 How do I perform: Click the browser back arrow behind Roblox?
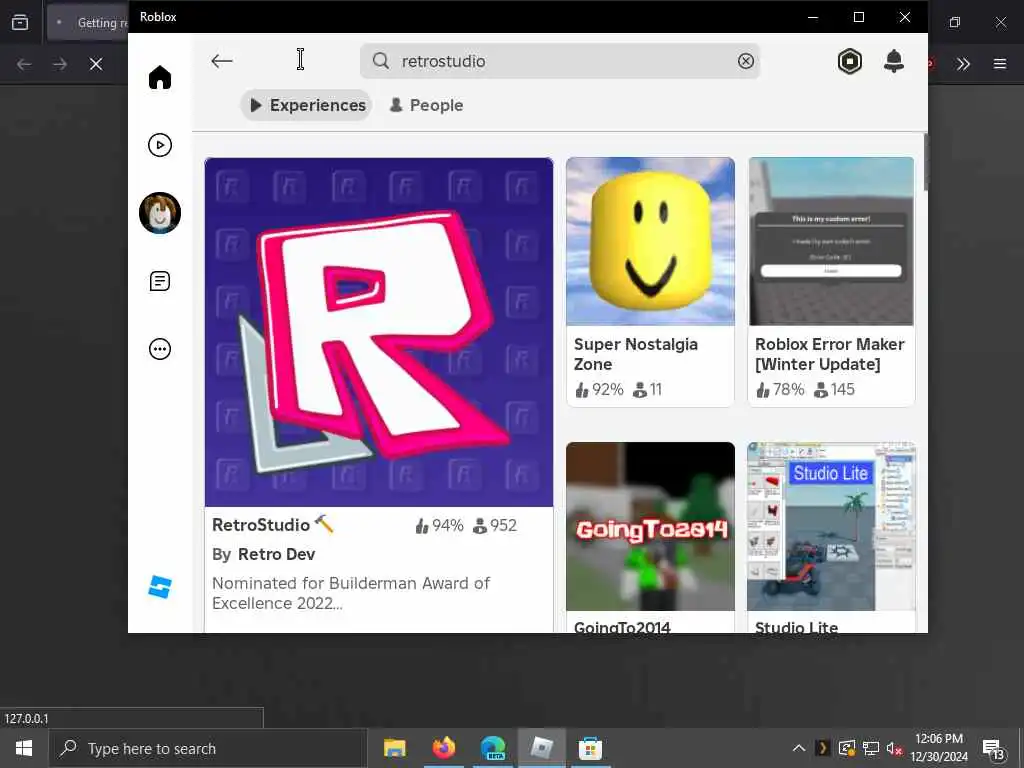pyautogui.click(x=24, y=64)
